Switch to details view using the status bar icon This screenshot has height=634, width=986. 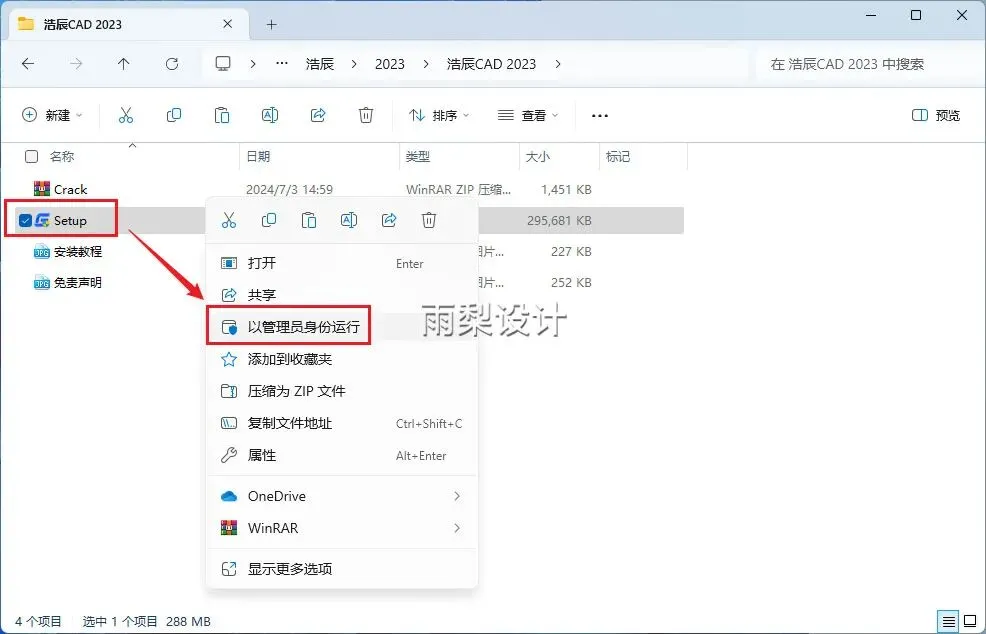(949, 621)
